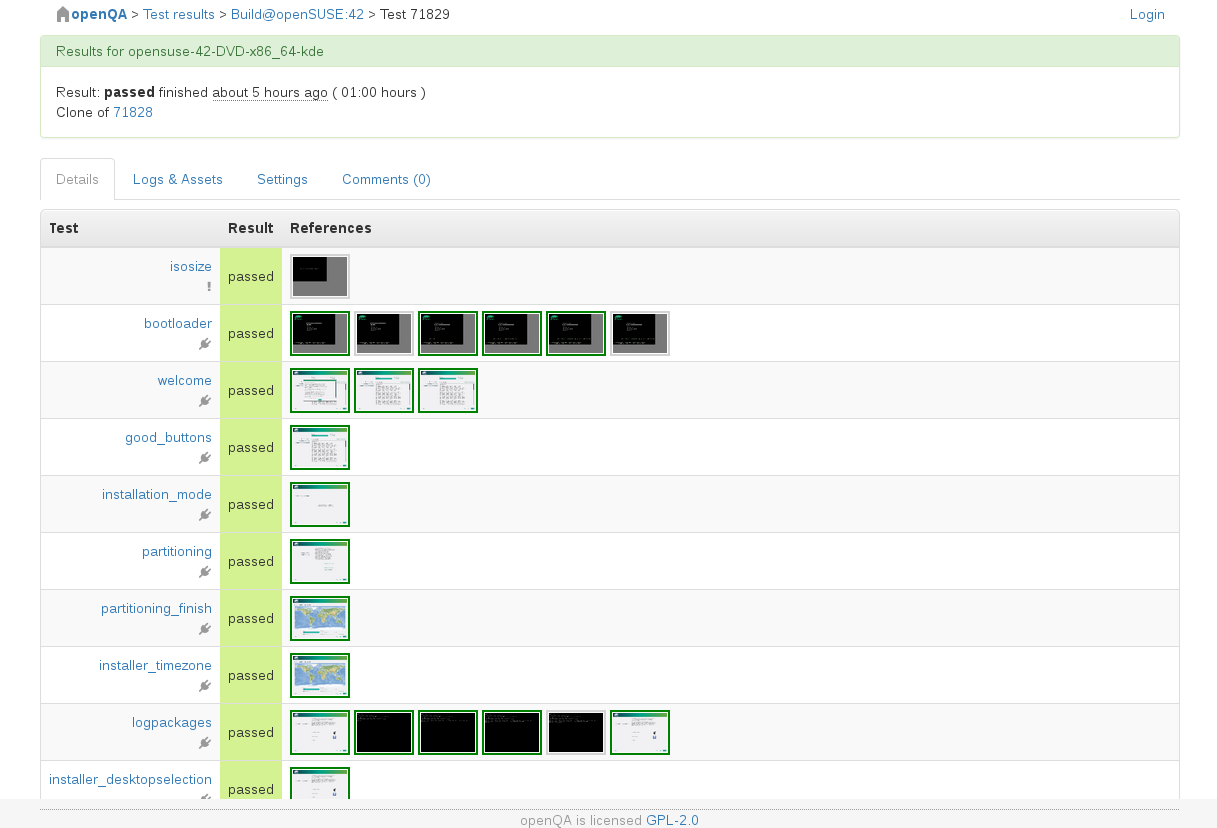This screenshot has height=828, width=1217.
Task: Open the Settings tab
Action: pos(282,180)
